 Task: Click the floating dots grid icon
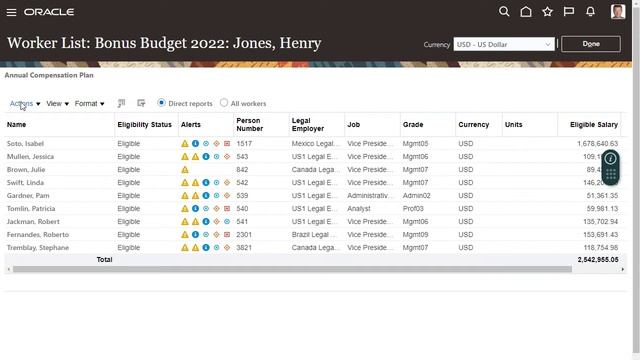611,174
